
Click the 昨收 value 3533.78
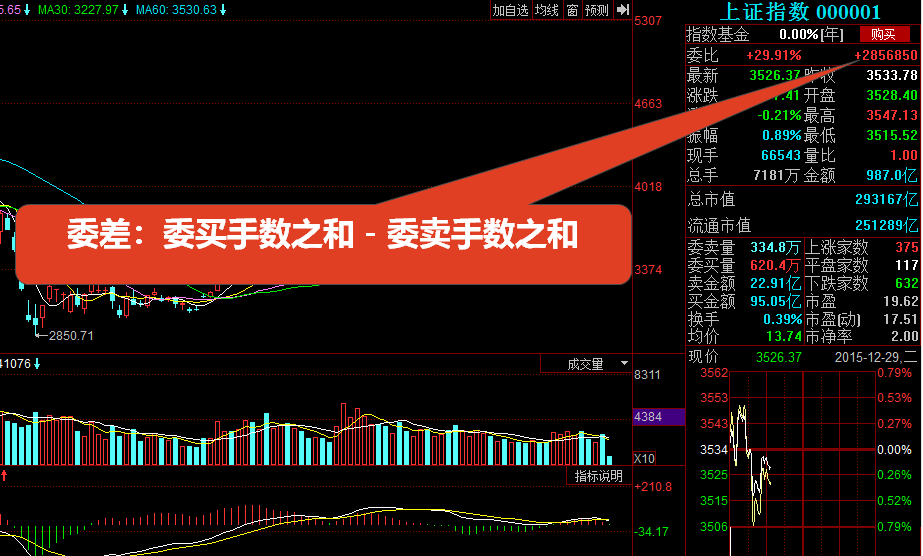[x=892, y=75]
